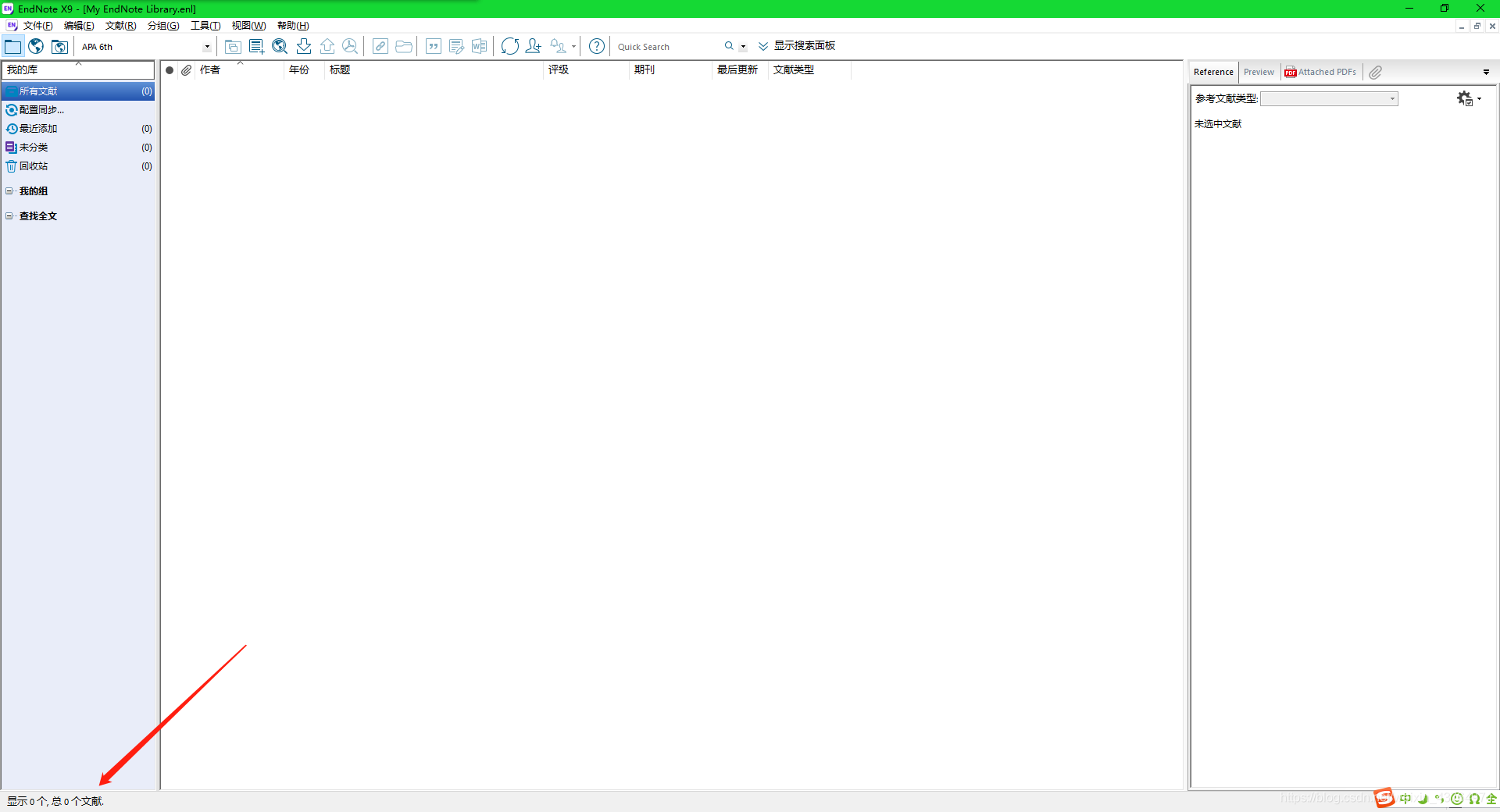Sort by 文献类型 column header

tap(810, 70)
